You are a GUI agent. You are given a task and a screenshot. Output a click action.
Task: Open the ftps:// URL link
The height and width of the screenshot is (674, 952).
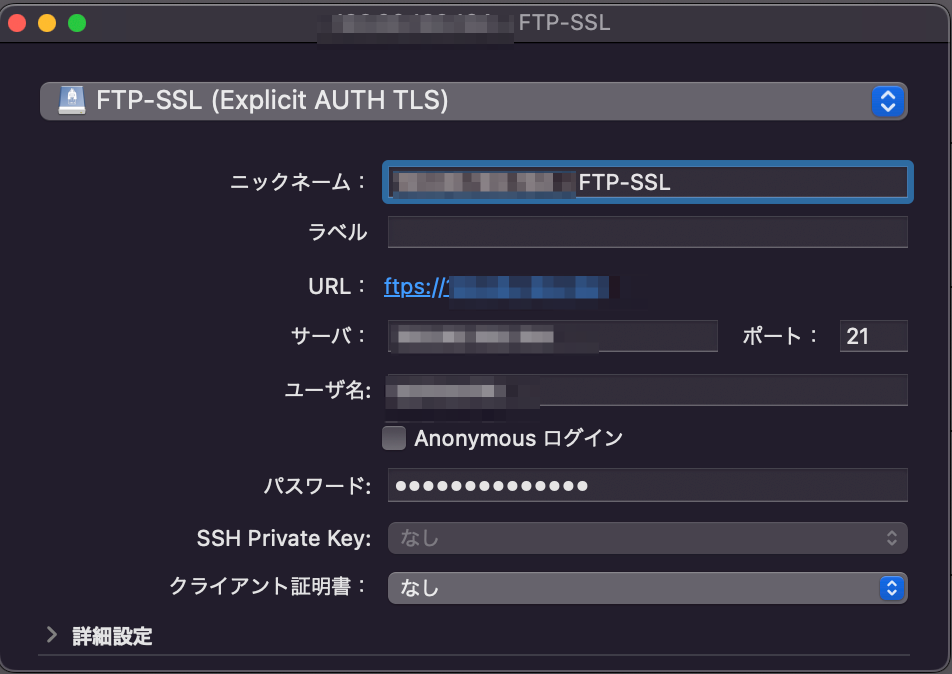[x=497, y=287]
